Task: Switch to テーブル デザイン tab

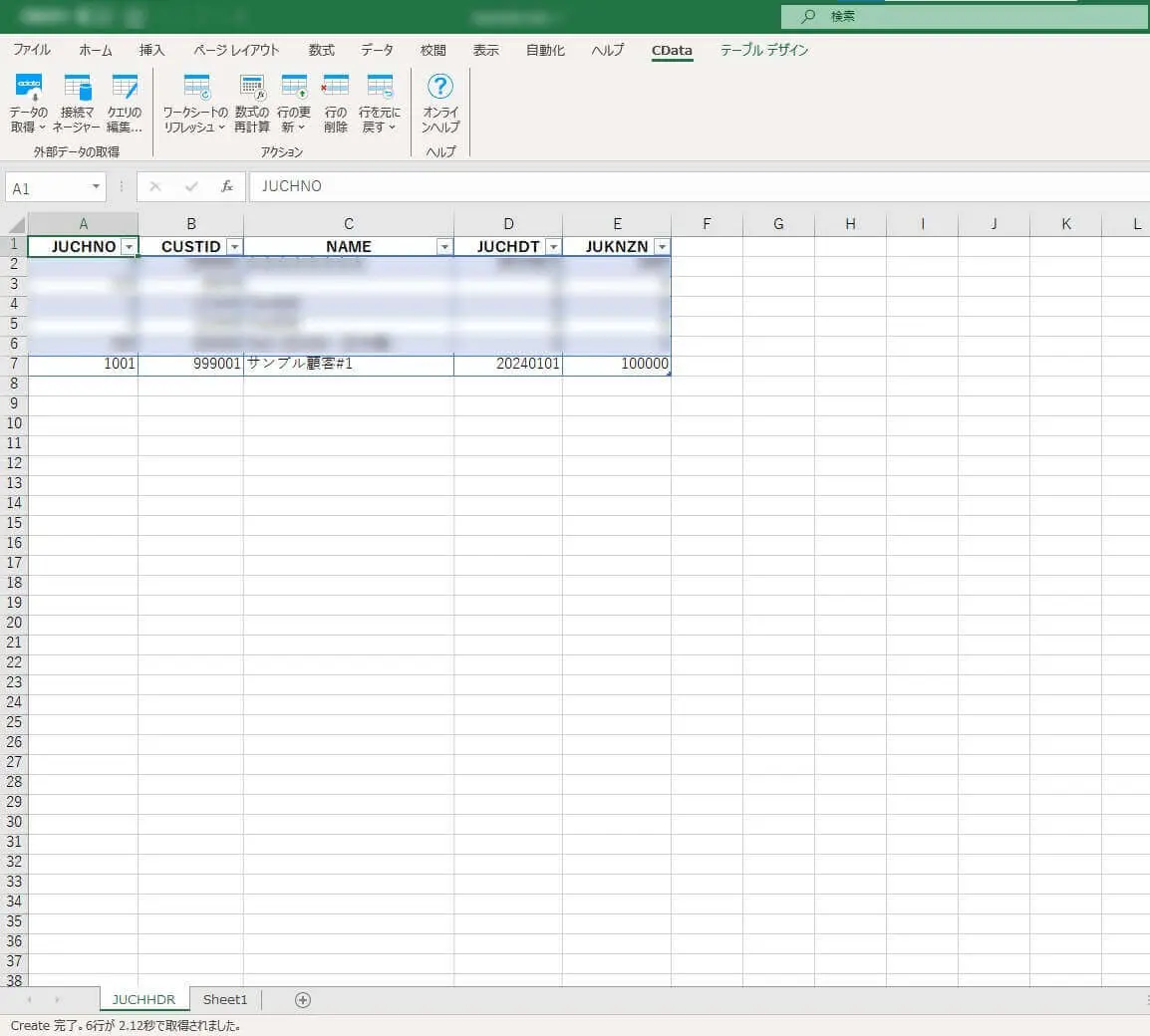Action: coord(763,50)
